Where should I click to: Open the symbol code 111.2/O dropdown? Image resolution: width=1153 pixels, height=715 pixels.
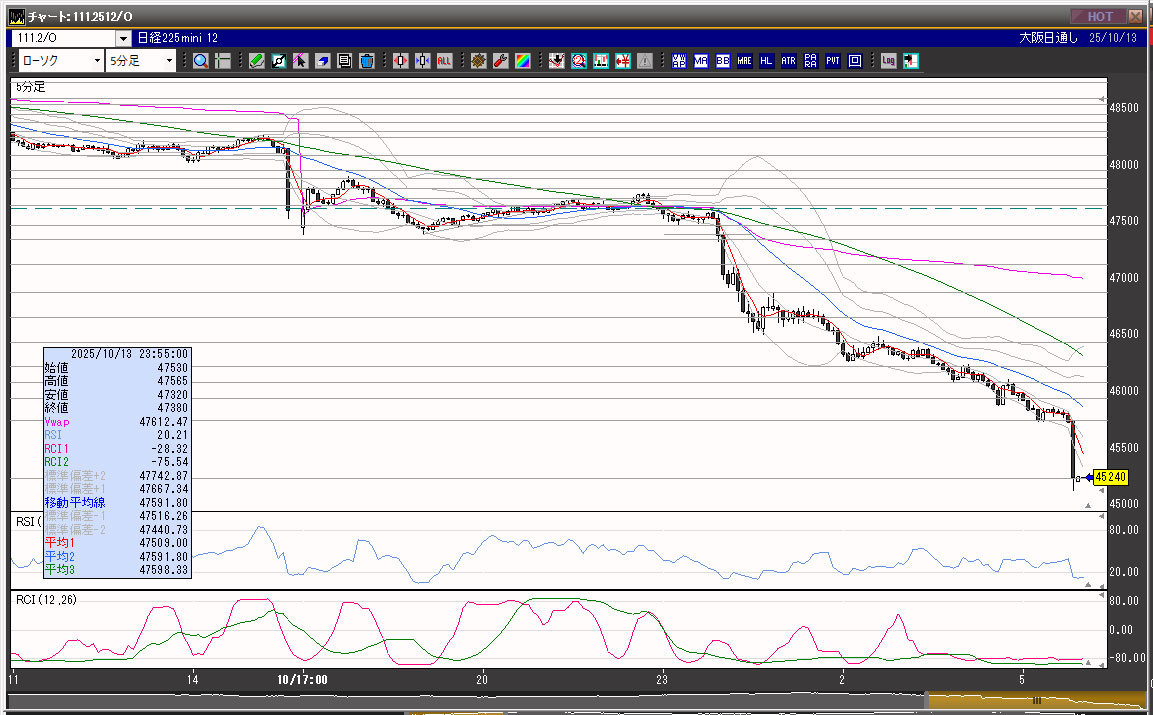123,38
